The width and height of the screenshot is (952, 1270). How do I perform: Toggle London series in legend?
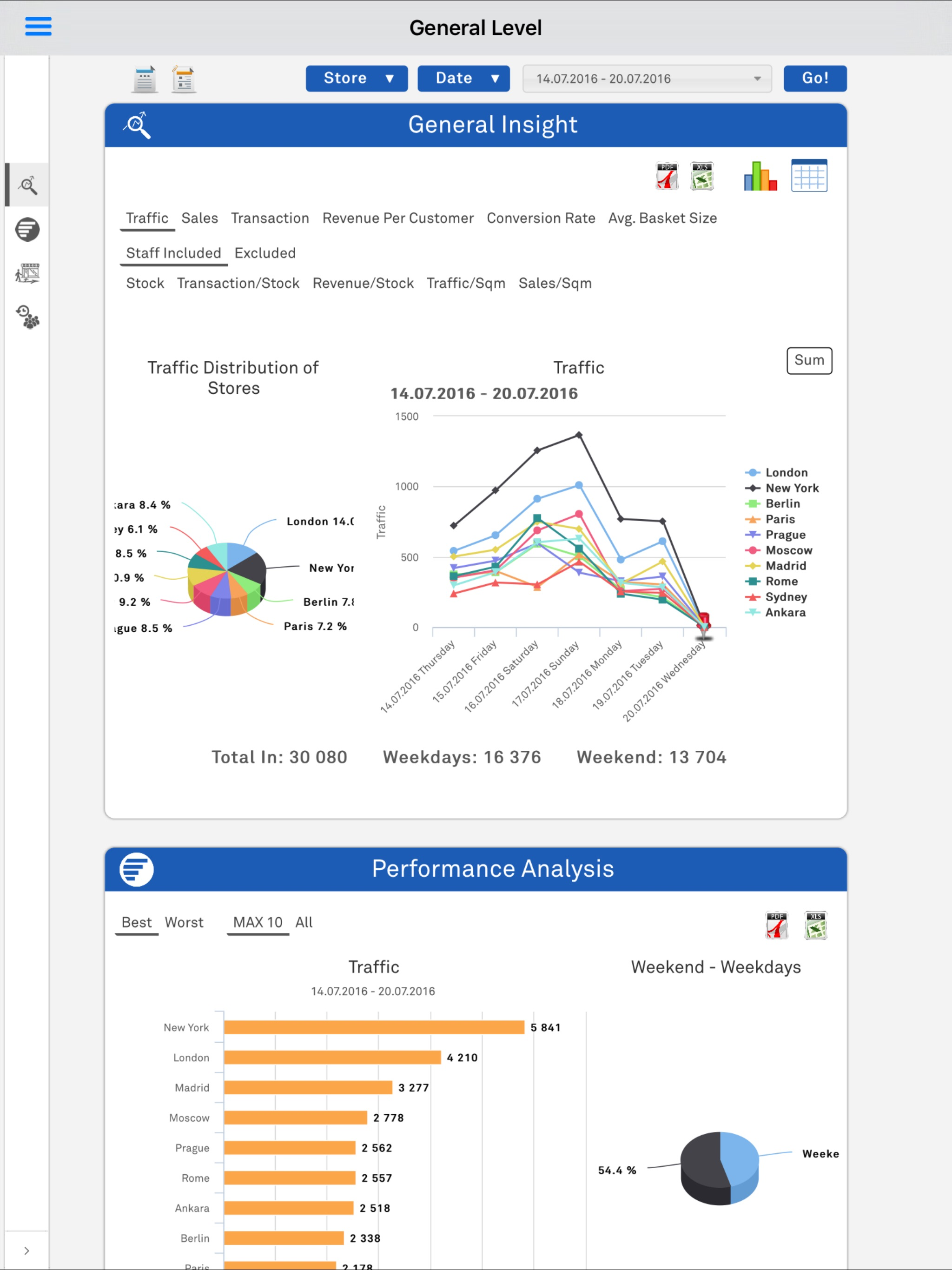pyautogui.click(x=776, y=472)
